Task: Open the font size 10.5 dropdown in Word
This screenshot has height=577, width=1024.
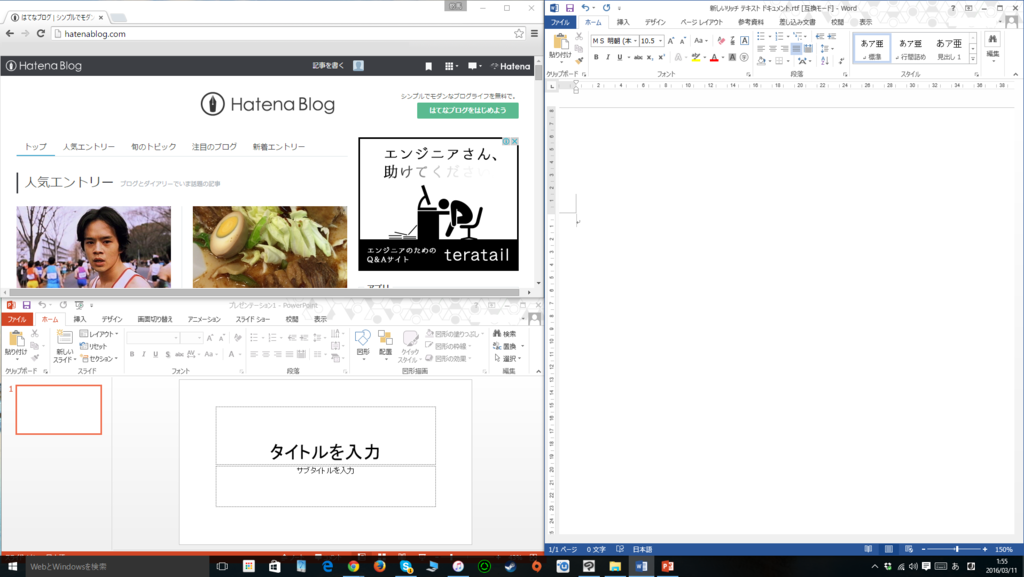Action: click(660, 40)
